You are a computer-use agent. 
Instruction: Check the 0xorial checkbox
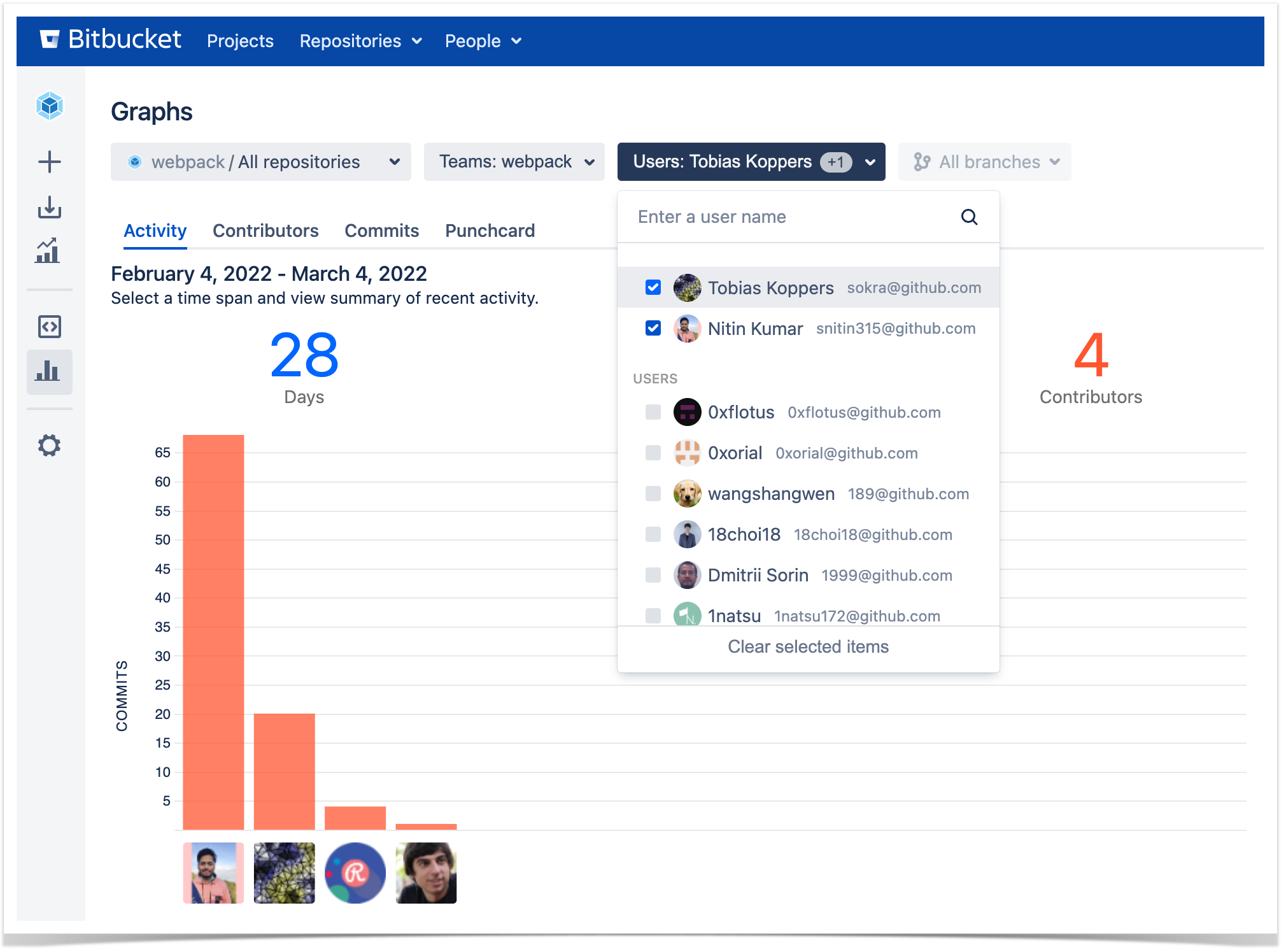[x=653, y=453]
